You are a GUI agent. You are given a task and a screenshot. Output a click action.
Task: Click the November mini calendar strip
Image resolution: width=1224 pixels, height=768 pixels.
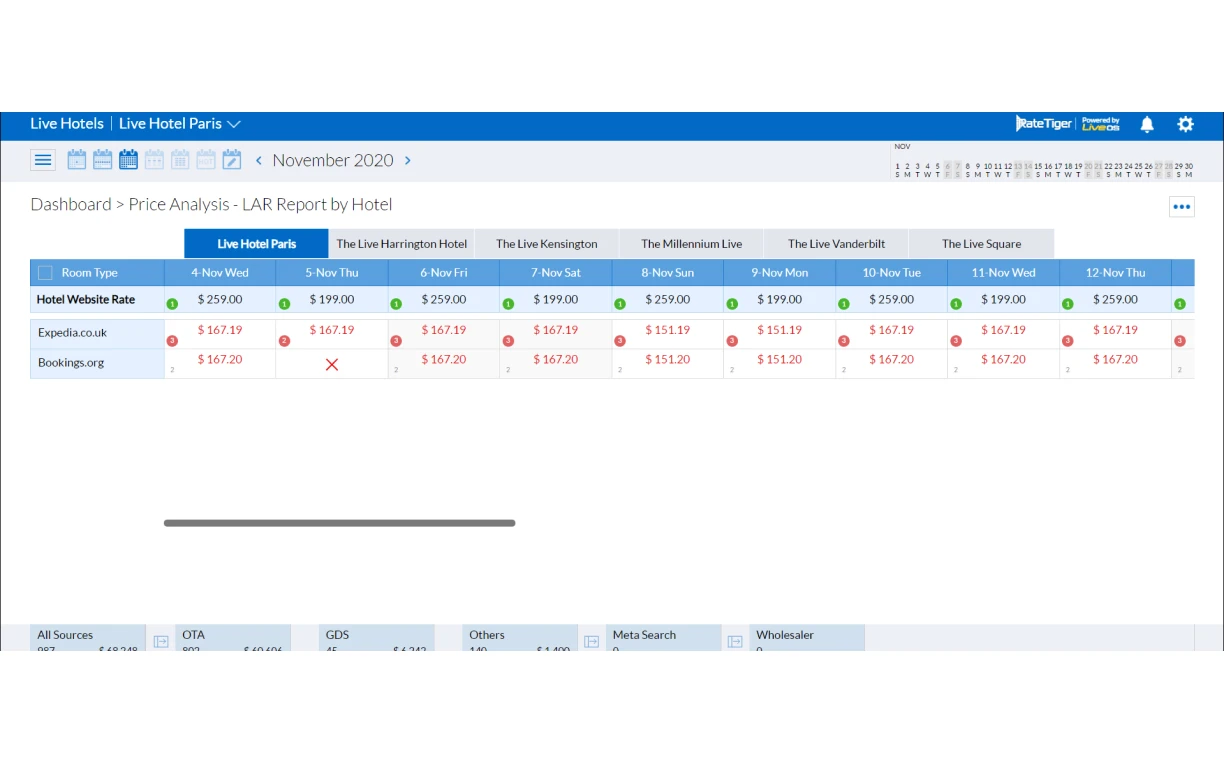(x=1044, y=161)
